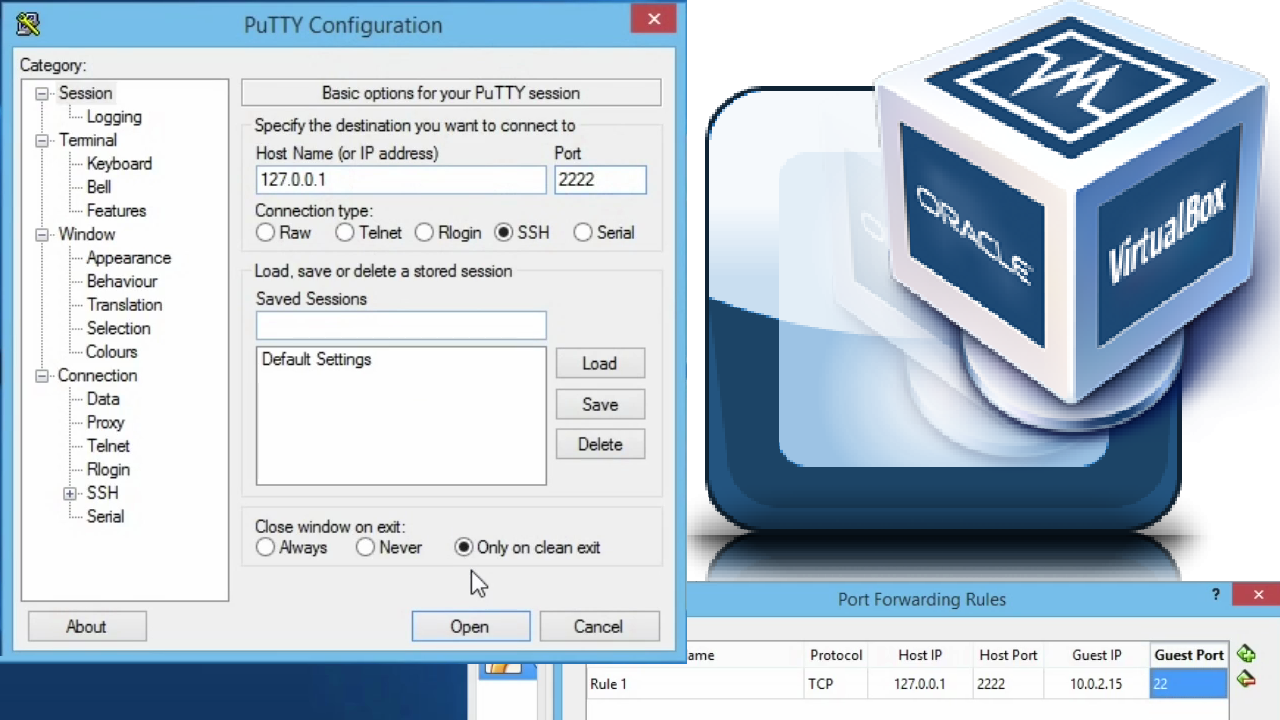Click the Host Name input field
The width and height of the screenshot is (1280, 720).
coord(401,180)
